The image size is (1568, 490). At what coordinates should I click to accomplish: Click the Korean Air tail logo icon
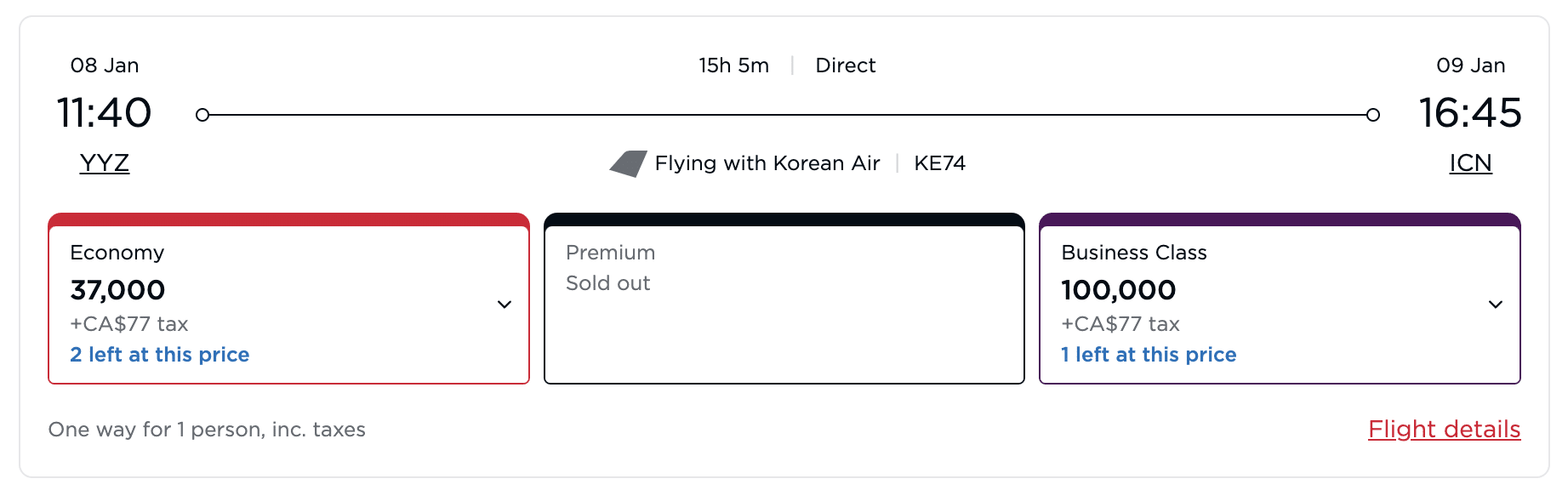(628, 163)
